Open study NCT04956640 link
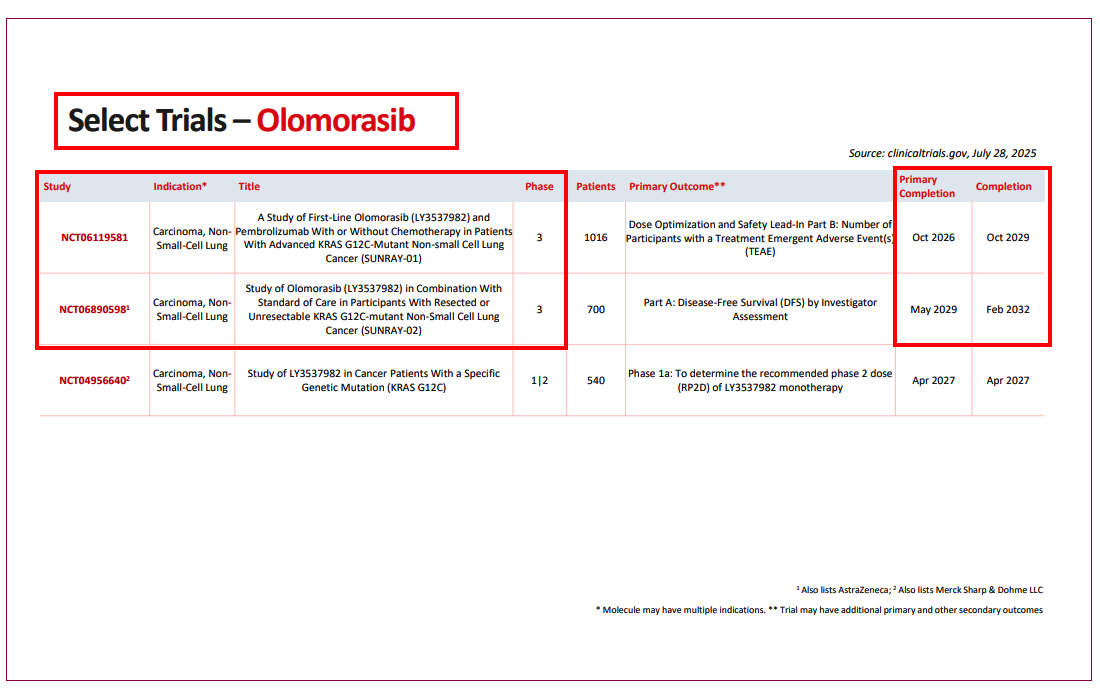This screenshot has width=1100, height=700. point(94,381)
